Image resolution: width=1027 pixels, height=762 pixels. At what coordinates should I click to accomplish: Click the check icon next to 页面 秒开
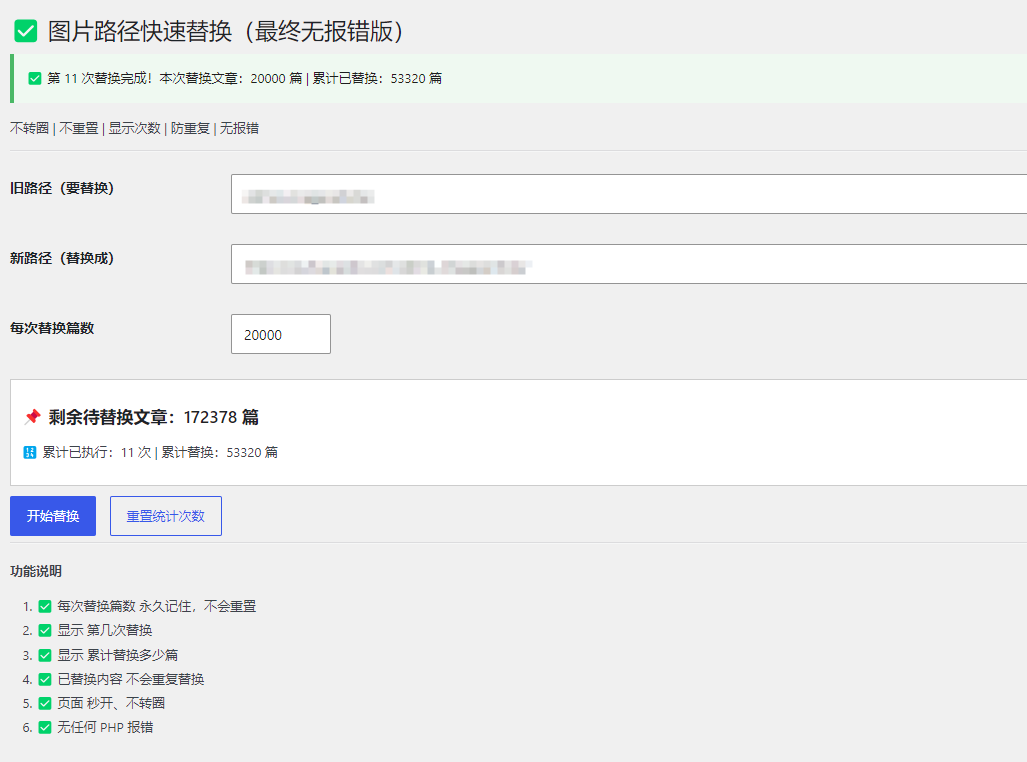pyautogui.click(x=45, y=703)
